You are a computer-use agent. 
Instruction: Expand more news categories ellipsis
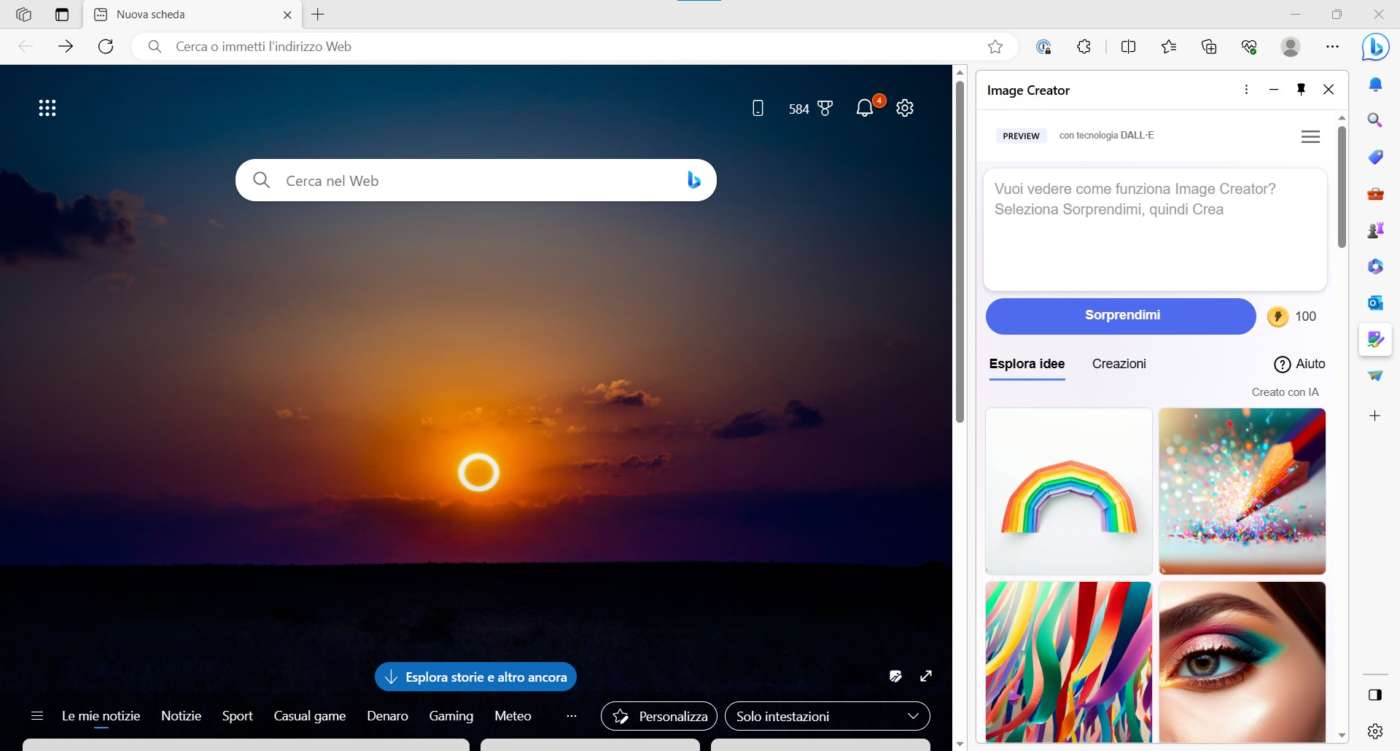pyautogui.click(x=571, y=716)
